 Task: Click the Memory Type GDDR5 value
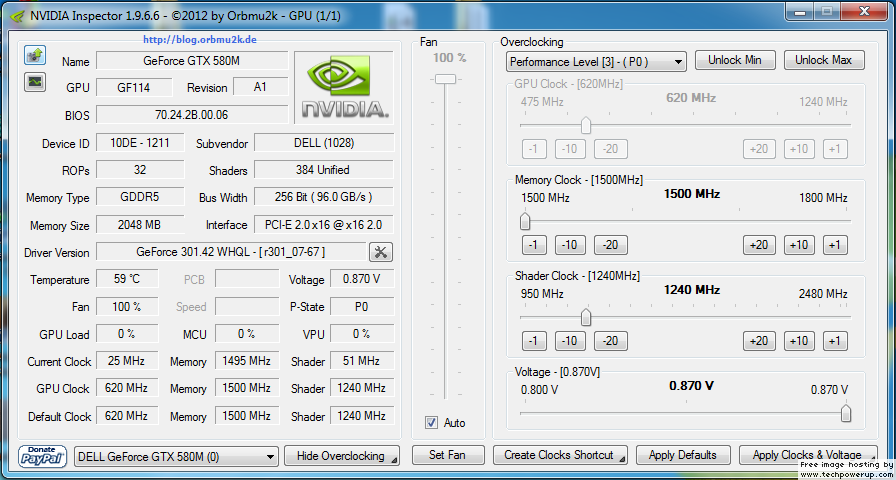pyautogui.click(x=140, y=197)
